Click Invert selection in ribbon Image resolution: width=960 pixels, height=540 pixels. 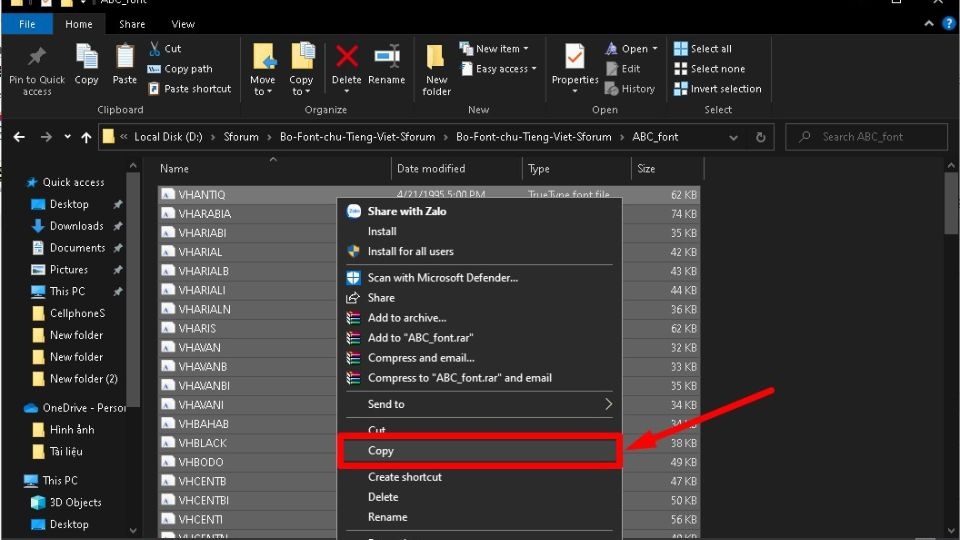718,89
